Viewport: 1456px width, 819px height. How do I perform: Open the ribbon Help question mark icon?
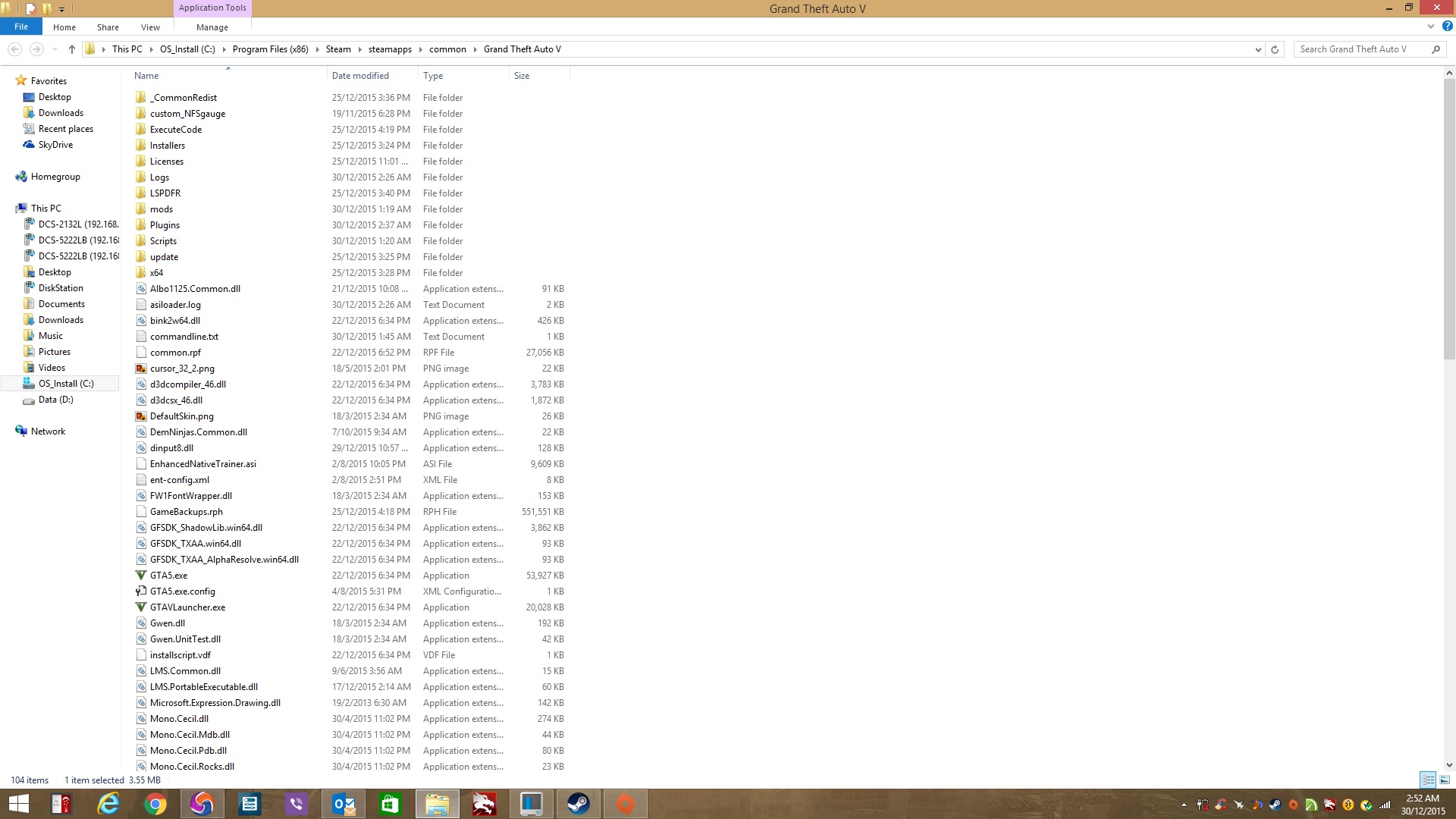[x=1447, y=27]
